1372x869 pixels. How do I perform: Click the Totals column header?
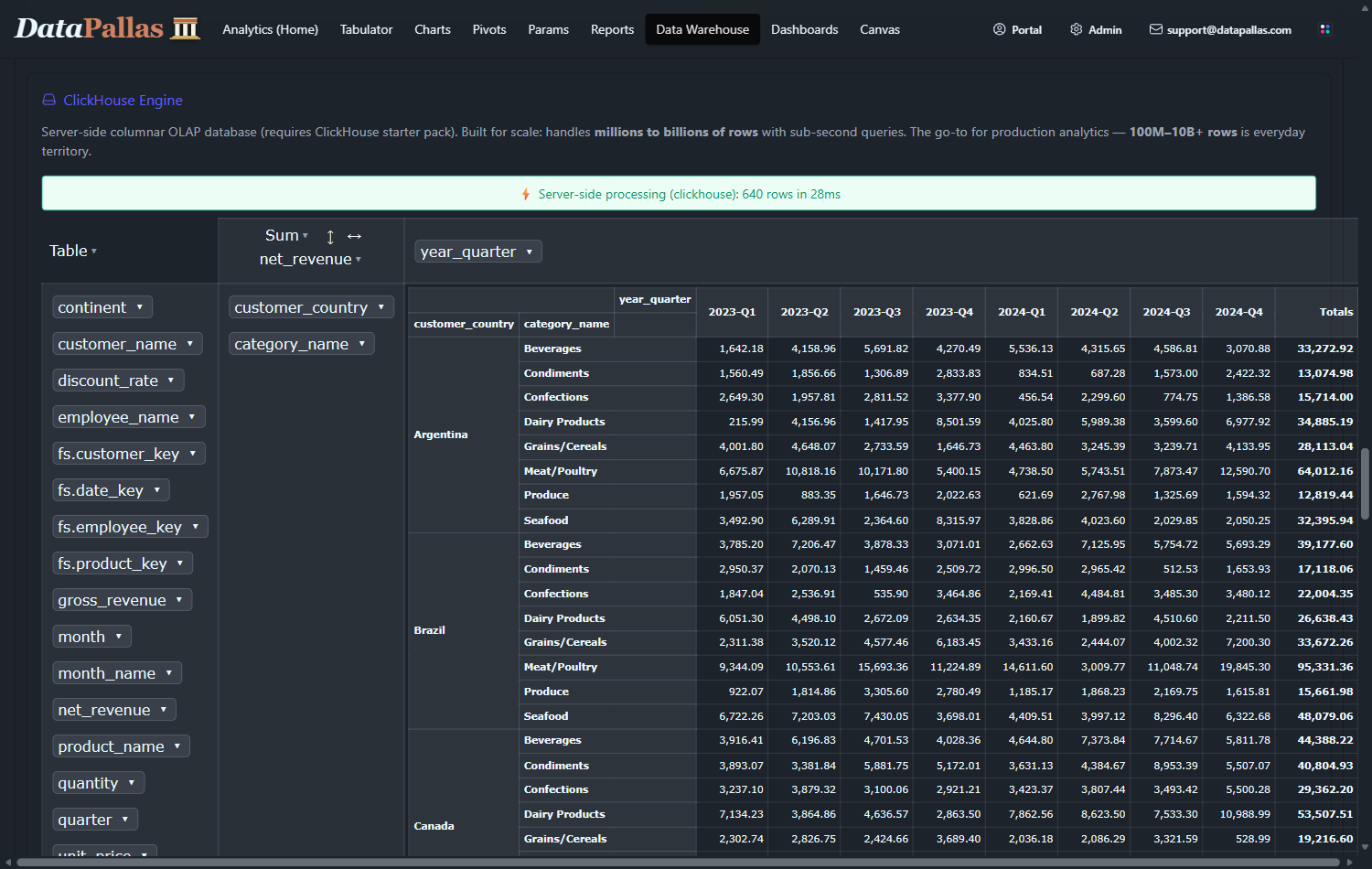click(1317, 312)
